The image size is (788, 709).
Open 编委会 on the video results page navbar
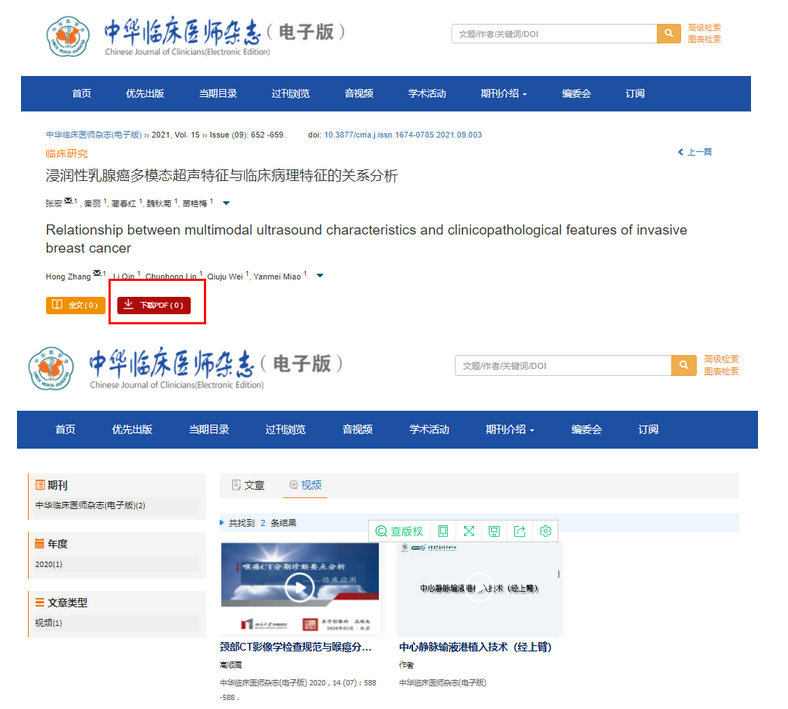point(586,429)
